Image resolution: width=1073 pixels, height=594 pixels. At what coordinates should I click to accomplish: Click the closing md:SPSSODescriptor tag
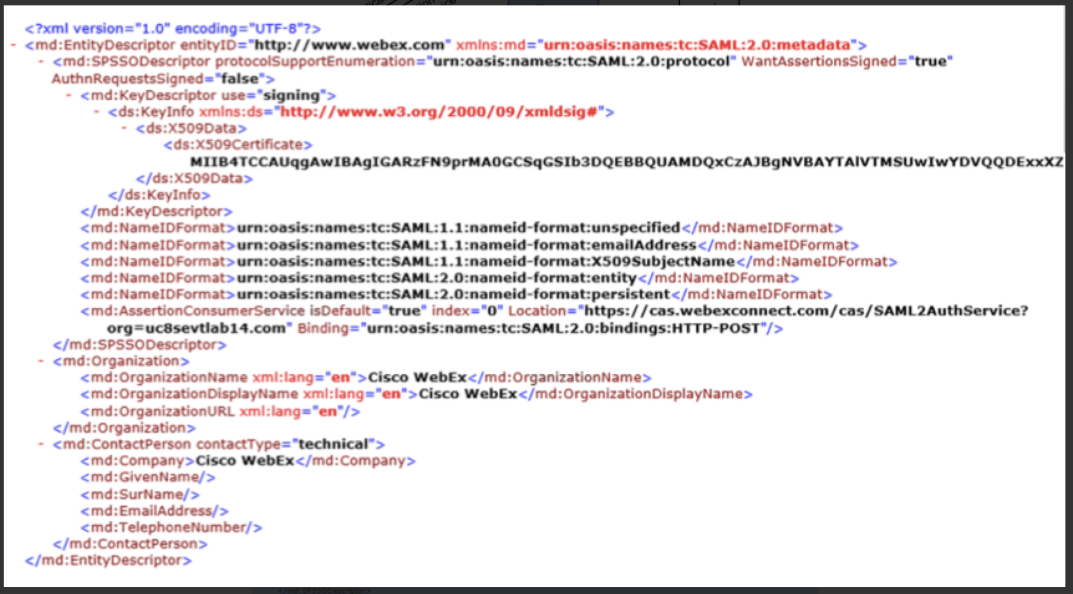[x=140, y=344]
